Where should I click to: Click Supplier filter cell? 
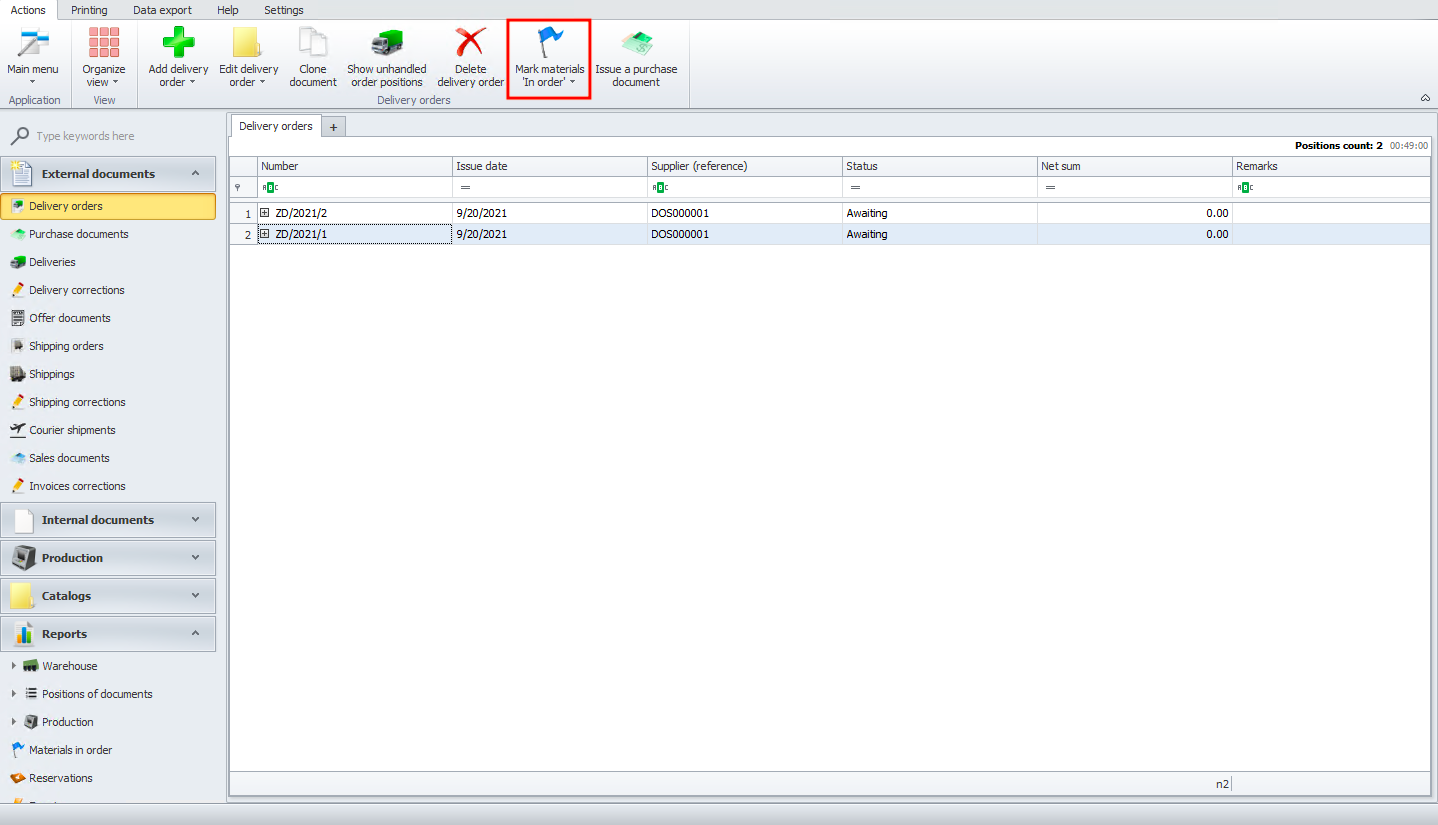(x=745, y=187)
